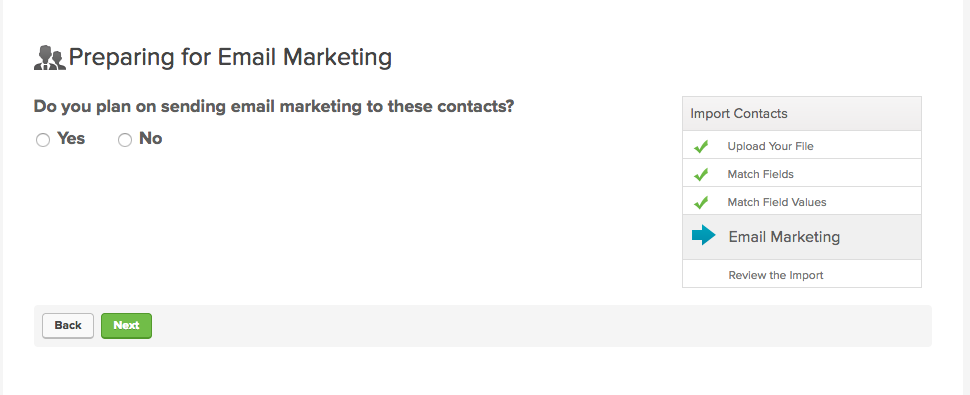Click the green checkmark beside Match Field Values
The image size is (970, 395).
click(x=701, y=202)
